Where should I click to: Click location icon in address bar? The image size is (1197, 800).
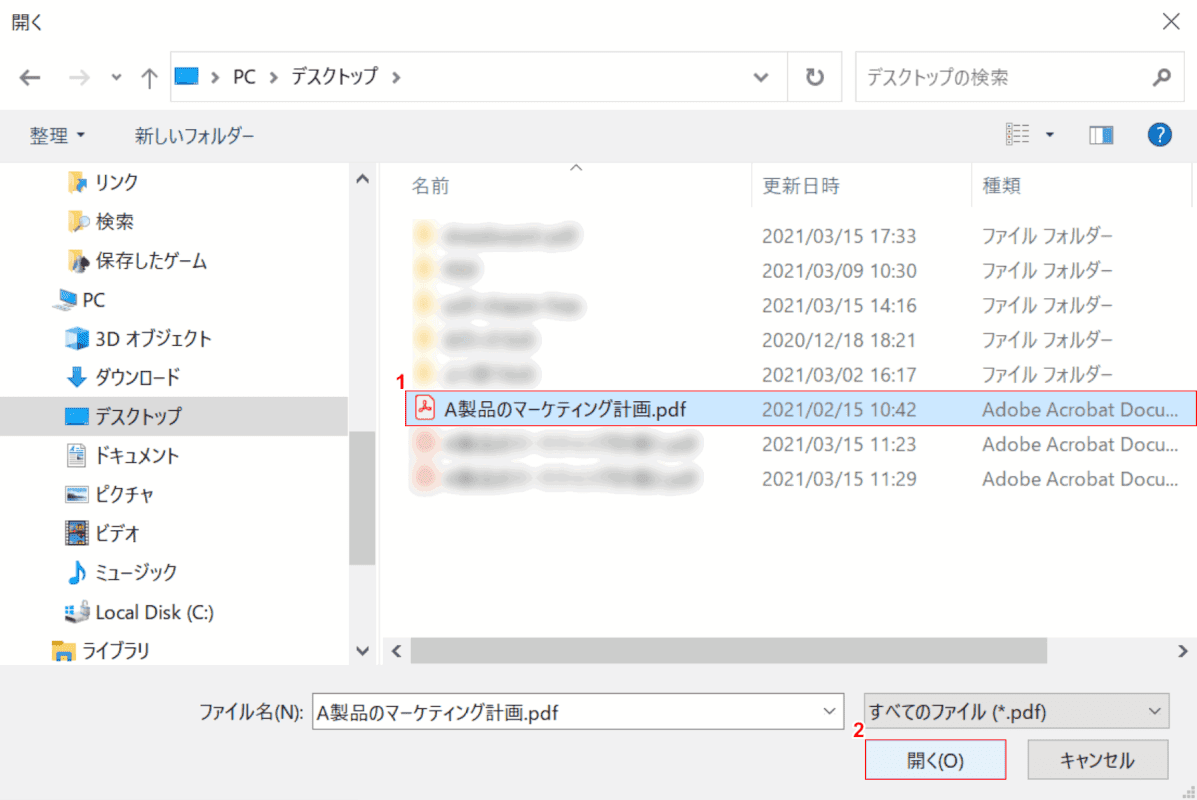click(x=187, y=76)
